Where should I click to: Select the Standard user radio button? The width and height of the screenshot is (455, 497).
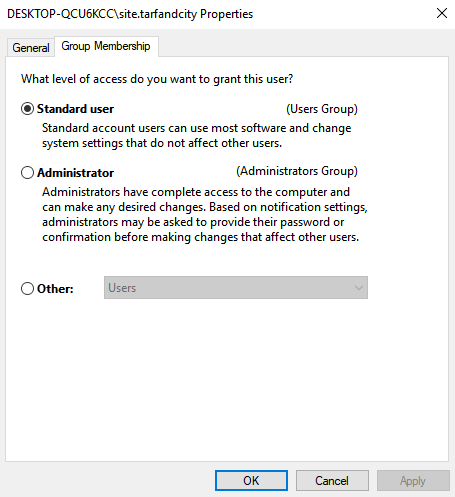point(27,109)
